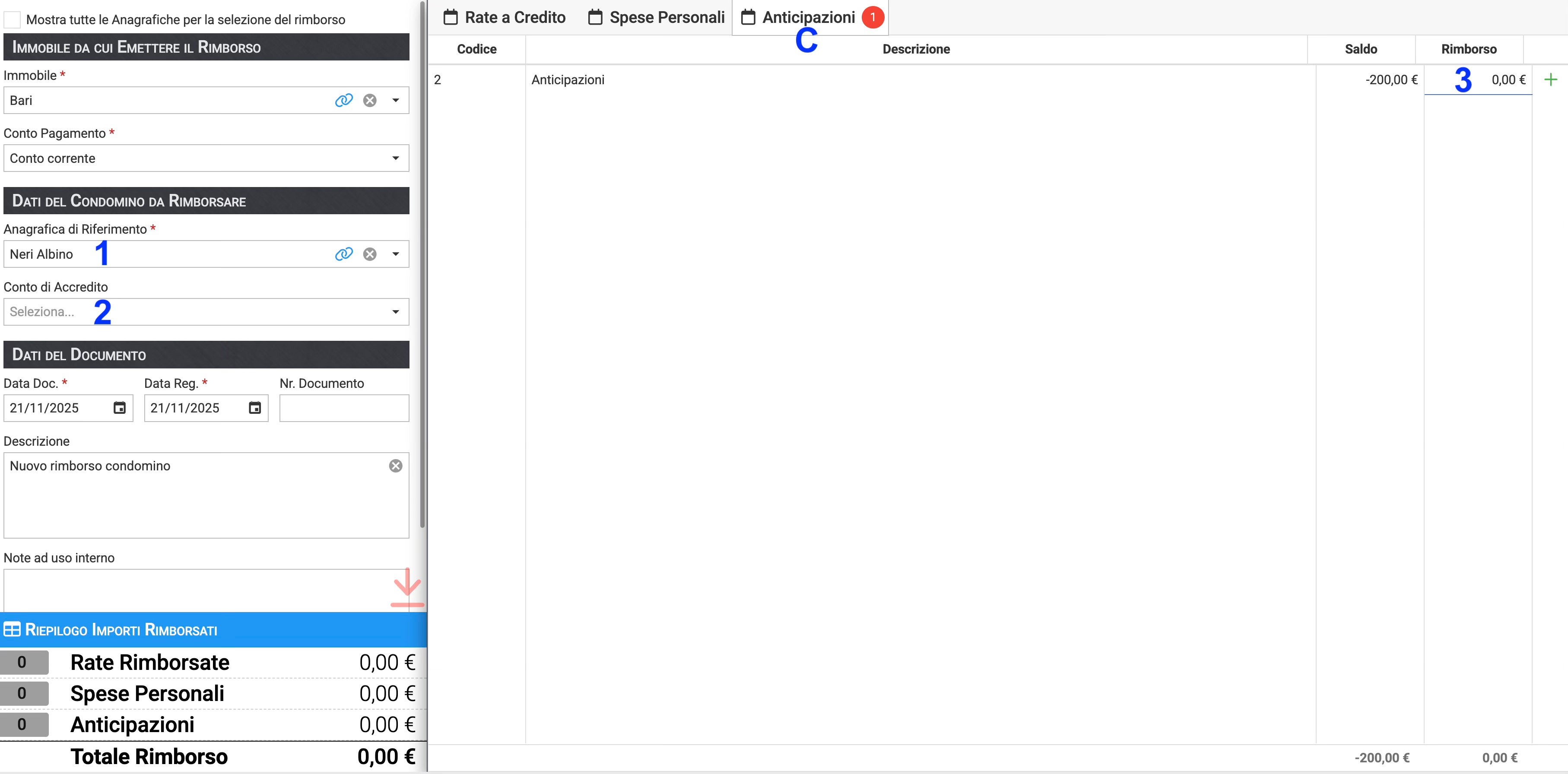This screenshot has height=774, width=1568.
Task: Expand Anagrafica di Riferimento dropdown arrow
Action: (396, 254)
